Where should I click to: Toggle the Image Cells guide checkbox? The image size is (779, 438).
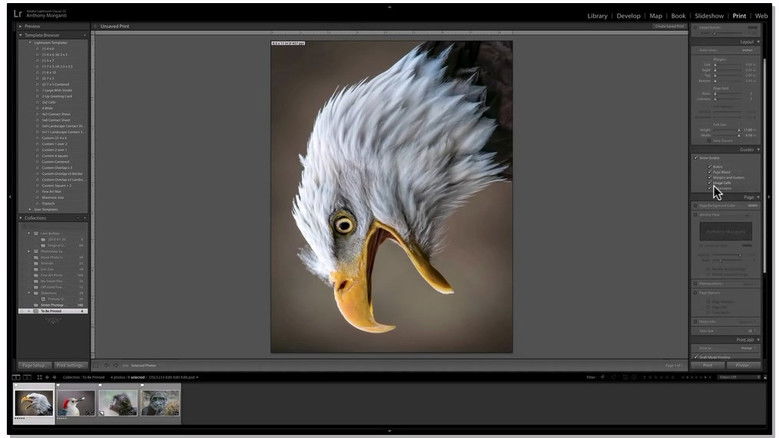click(709, 182)
